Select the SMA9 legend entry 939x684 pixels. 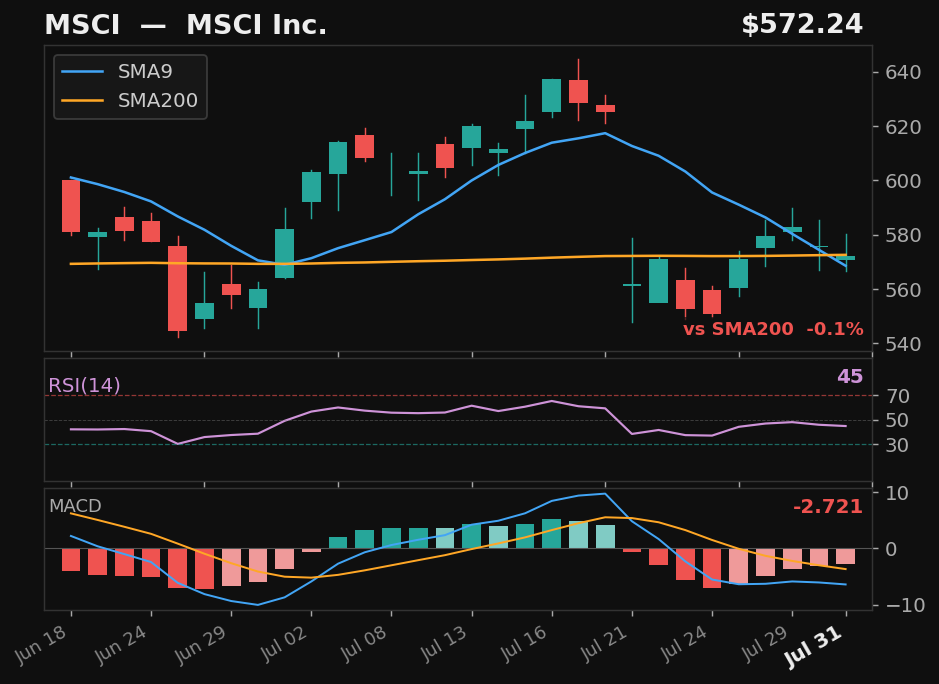(117, 71)
